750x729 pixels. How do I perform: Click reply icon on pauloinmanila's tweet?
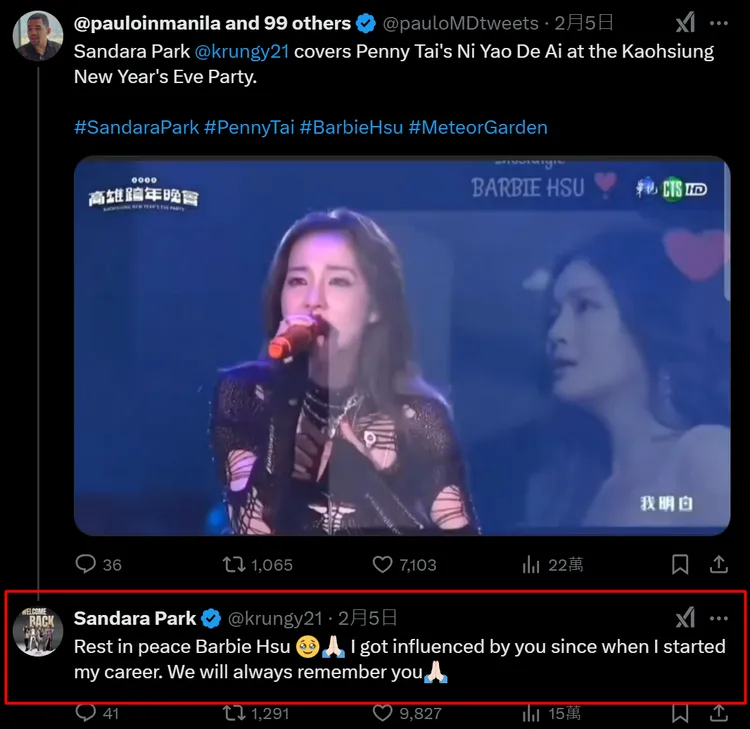click(87, 565)
